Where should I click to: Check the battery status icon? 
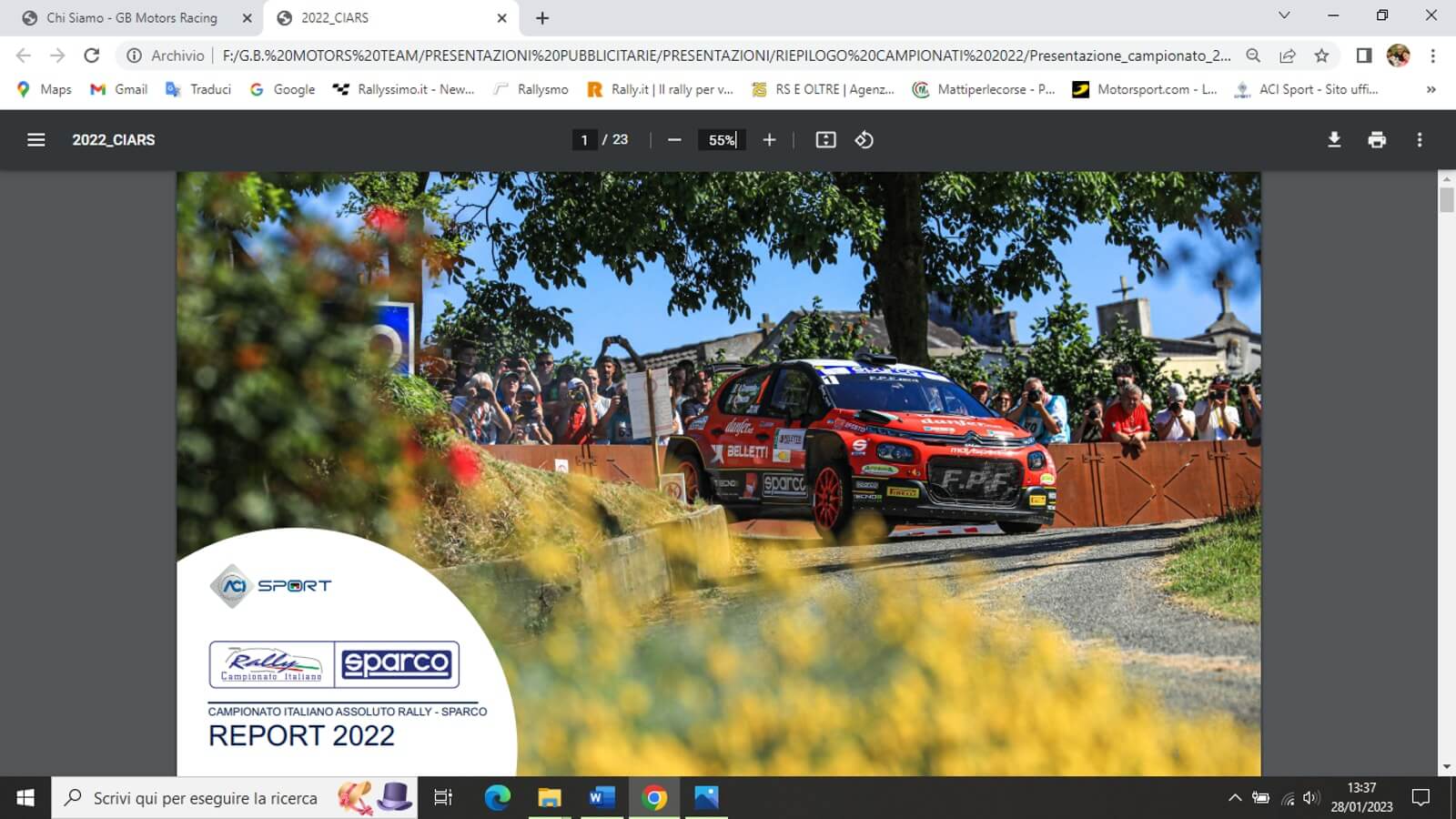pyautogui.click(x=1261, y=798)
